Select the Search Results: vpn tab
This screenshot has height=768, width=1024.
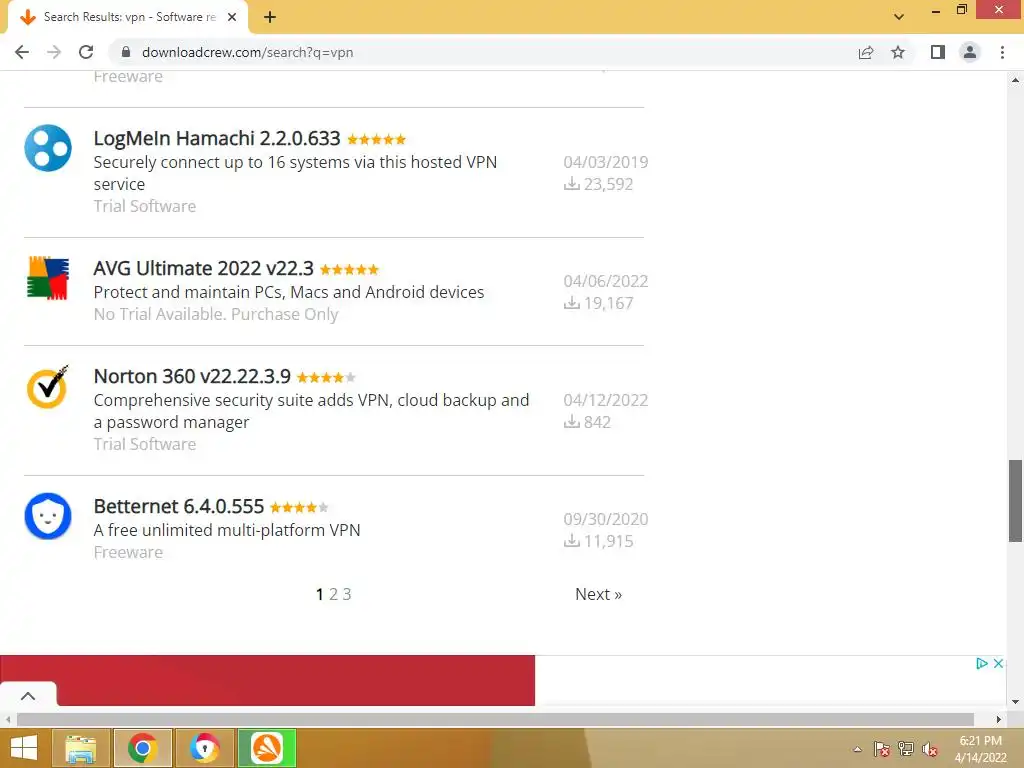(x=127, y=17)
